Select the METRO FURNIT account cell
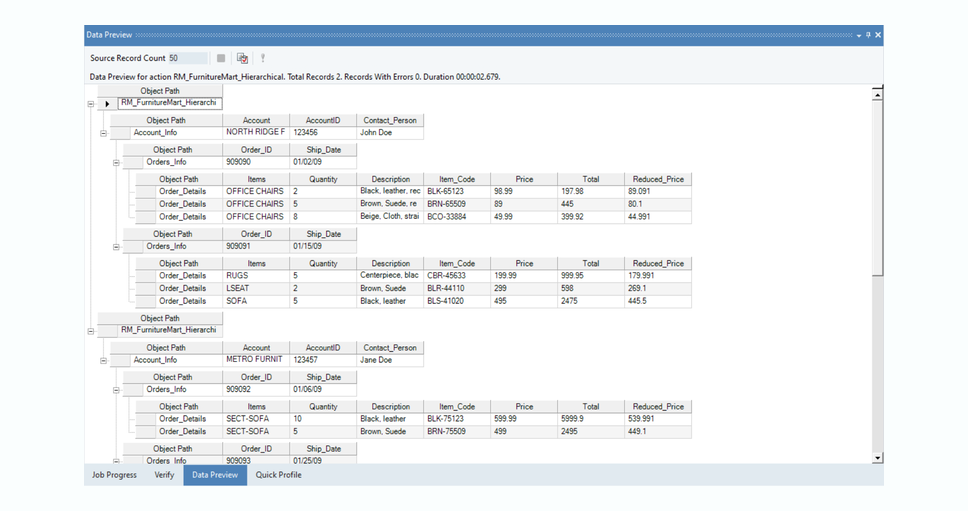968x511 pixels. [x=256, y=360]
